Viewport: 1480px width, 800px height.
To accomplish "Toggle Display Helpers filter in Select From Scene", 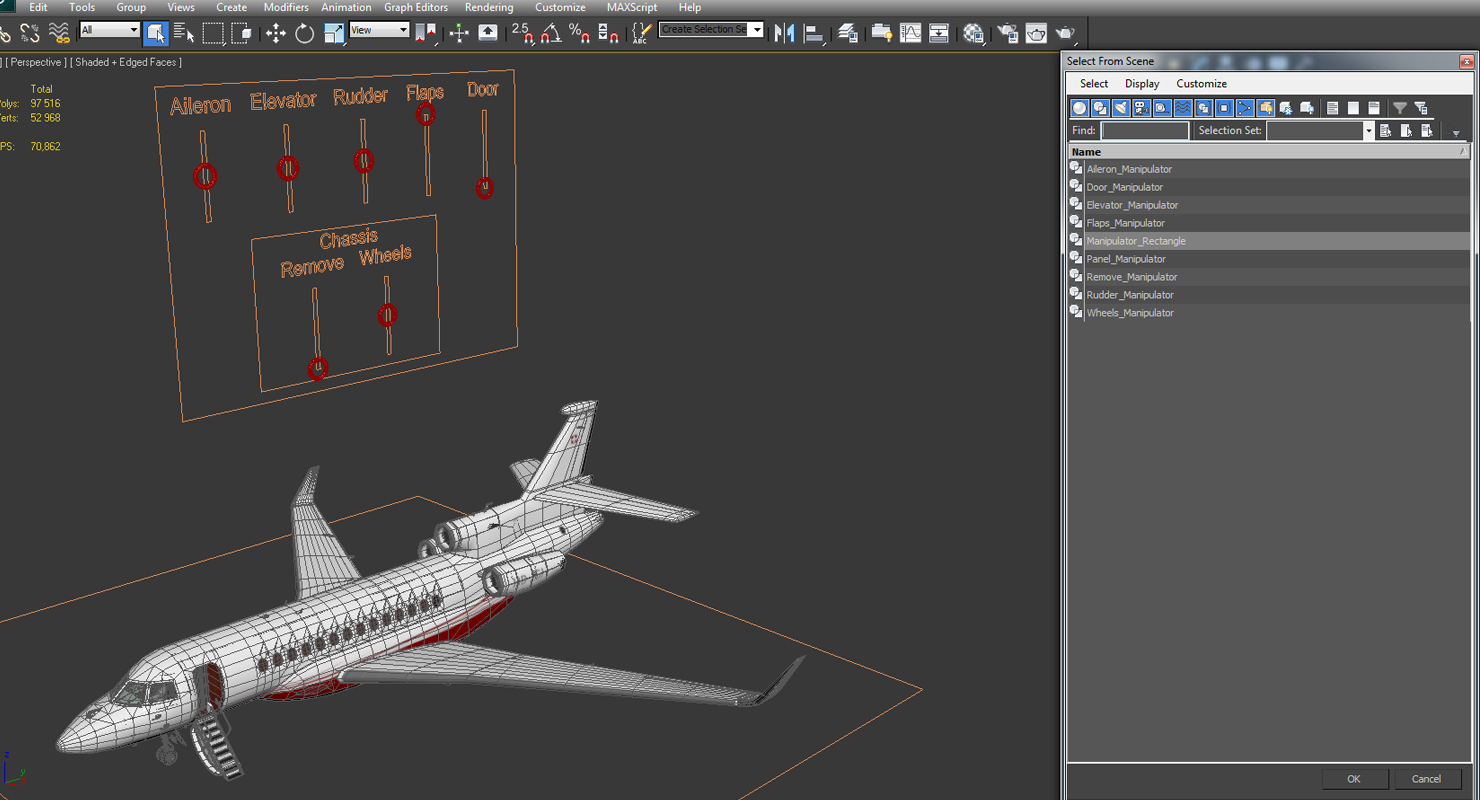I will (x=1162, y=108).
